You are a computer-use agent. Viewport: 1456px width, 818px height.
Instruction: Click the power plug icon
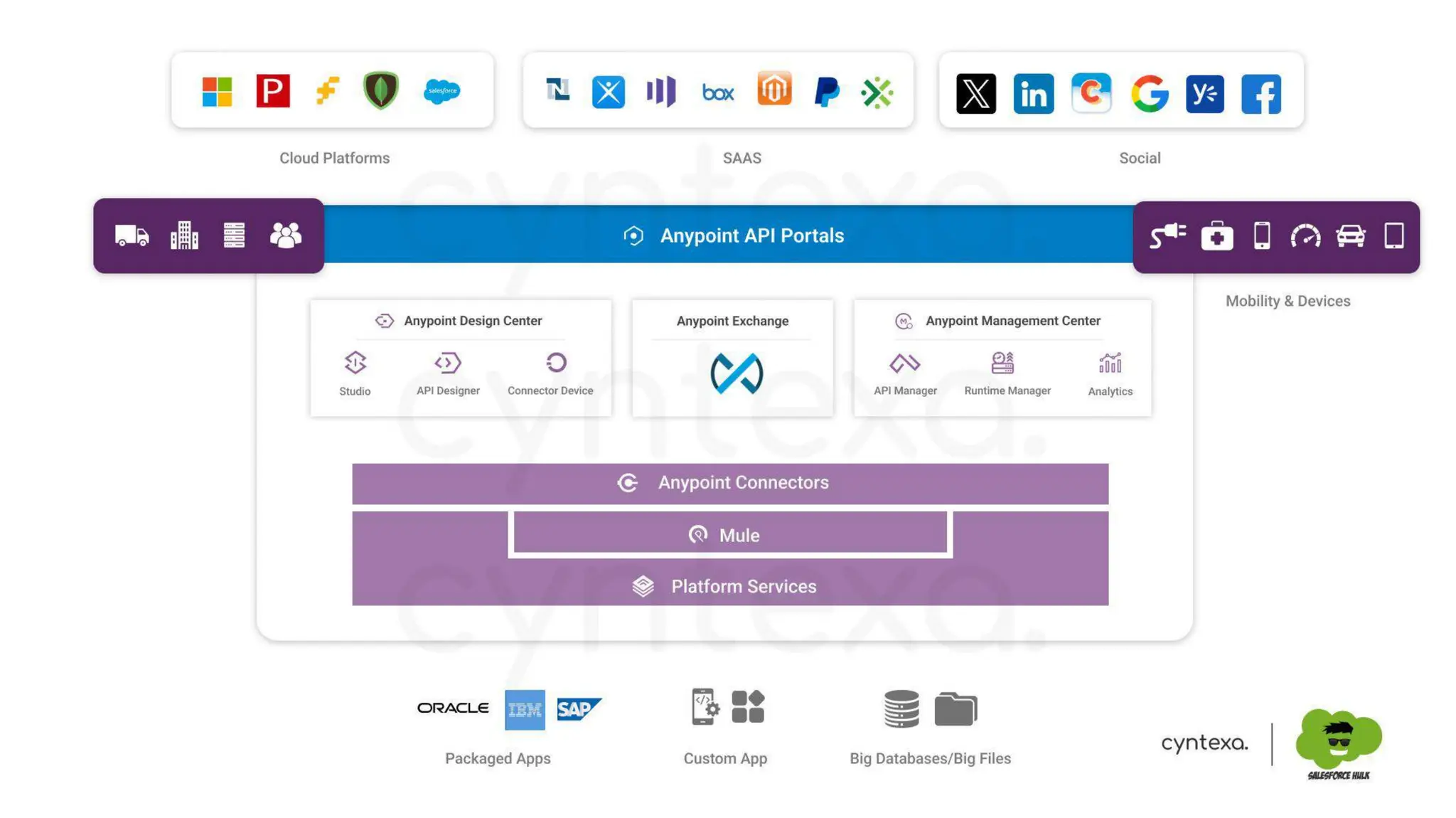click(x=1168, y=235)
